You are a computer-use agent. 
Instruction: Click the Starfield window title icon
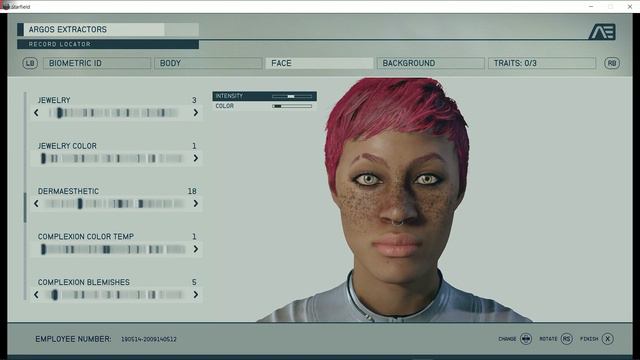[x=6, y=6]
